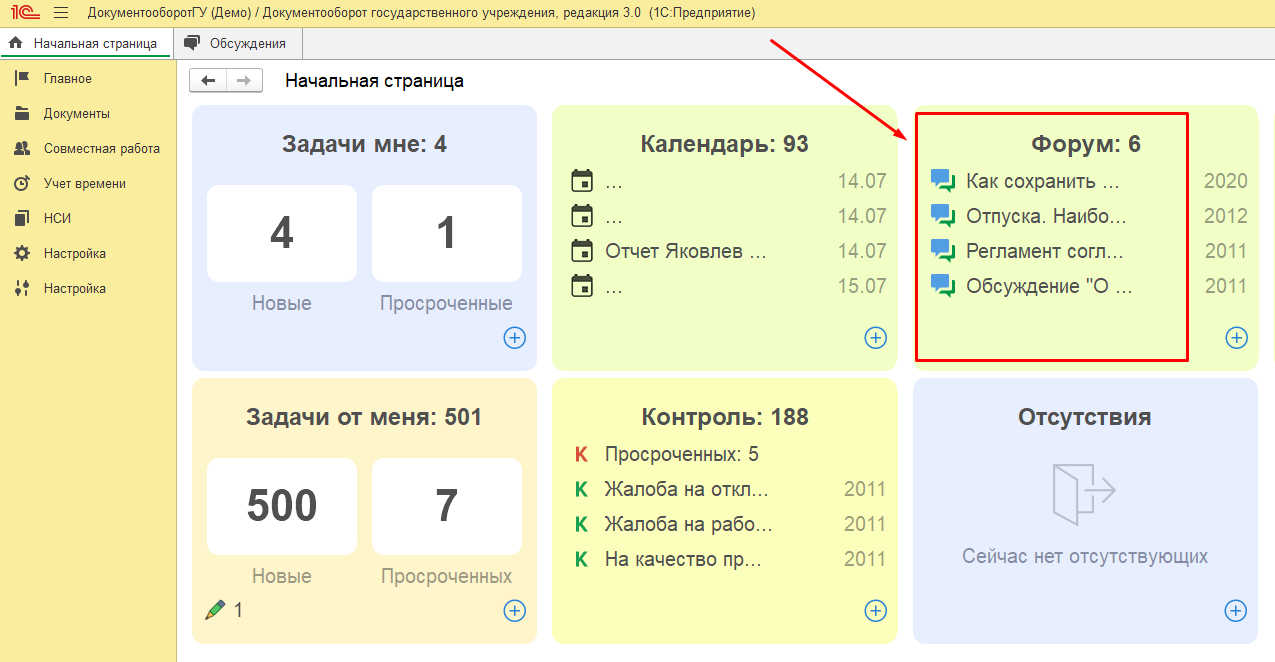
Task: Open forum topic Как сохранить
Action: [1044, 181]
